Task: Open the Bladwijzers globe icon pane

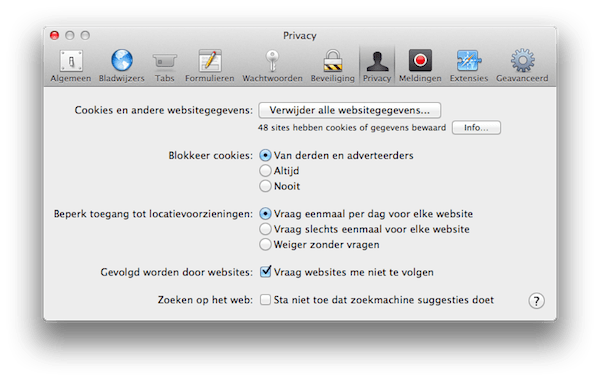Action: point(122,66)
